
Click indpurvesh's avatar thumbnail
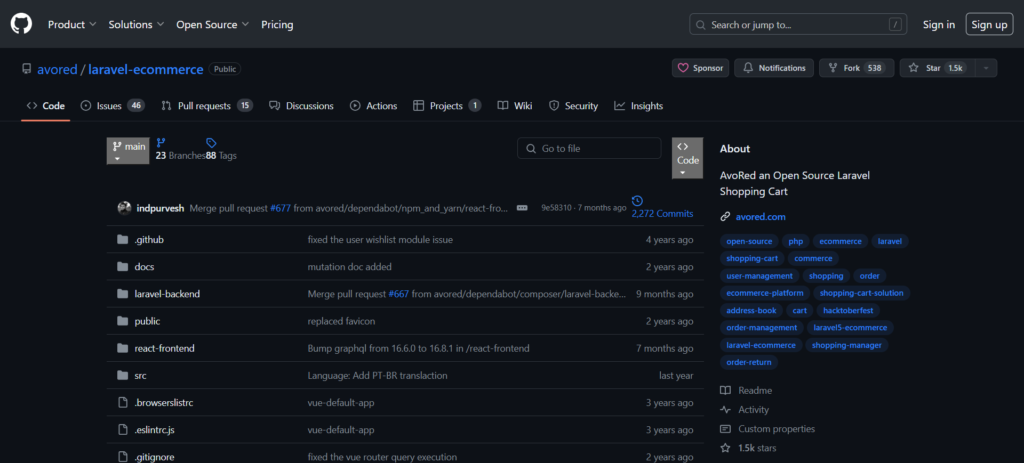pos(124,208)
